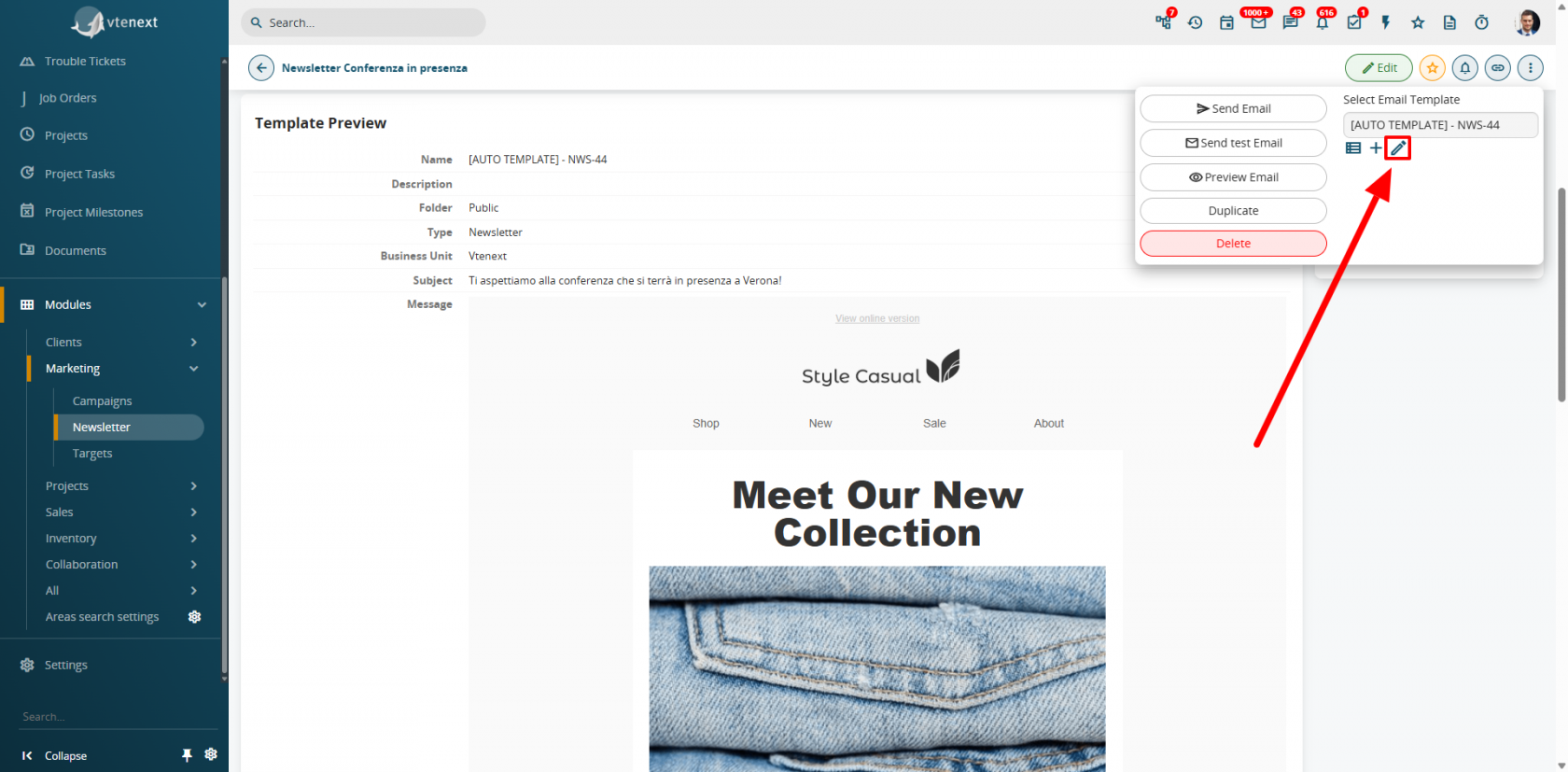This screenshot has width=1568, height=772.
Task: Add a new email template with plus icon
Action: (x=1376, y=148)
